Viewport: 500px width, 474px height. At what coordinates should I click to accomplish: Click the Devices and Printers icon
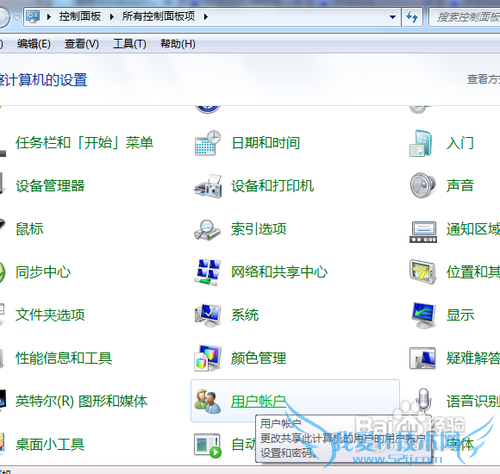208,186
